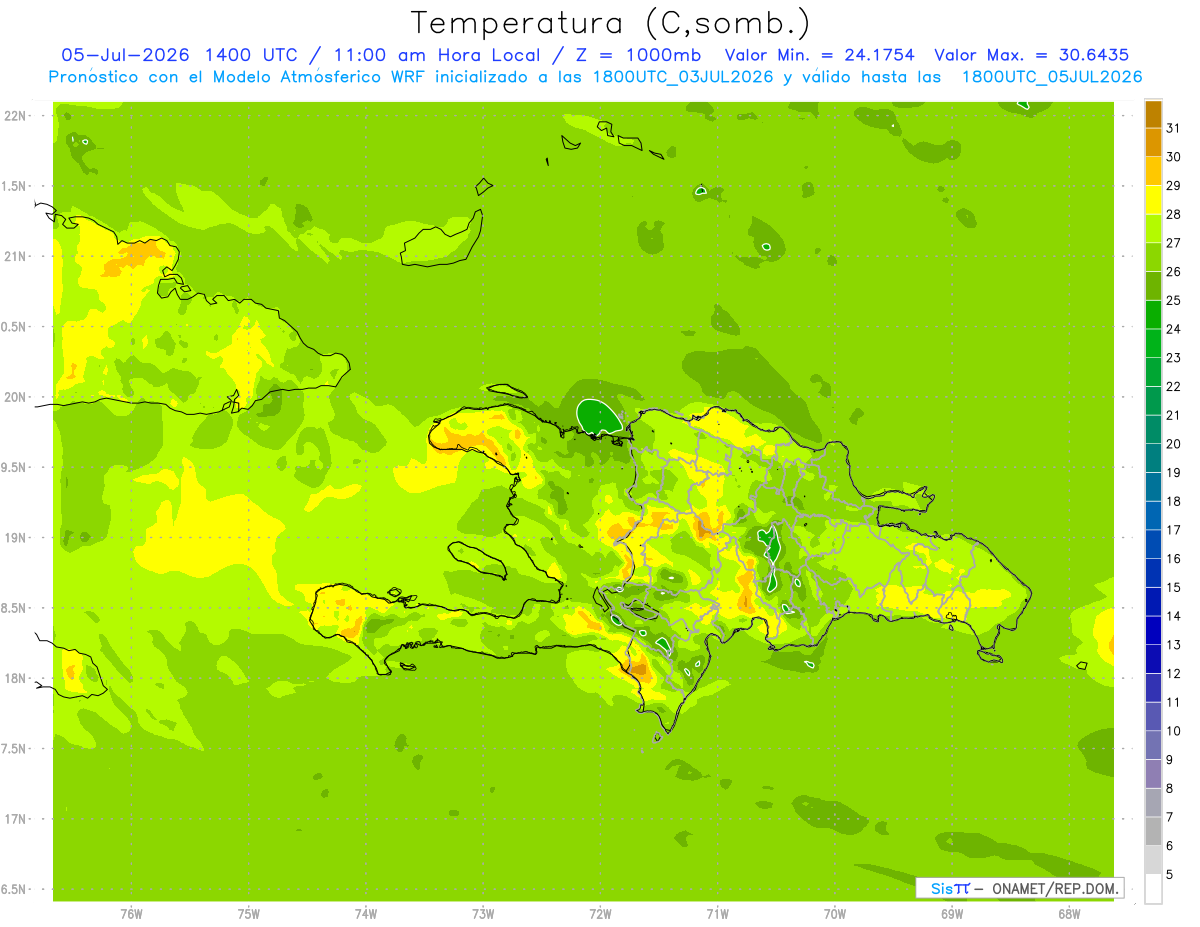Click the 'ONAMET/REP.DOM.' credit label
1200x927 pixels.
point(1055,888)
